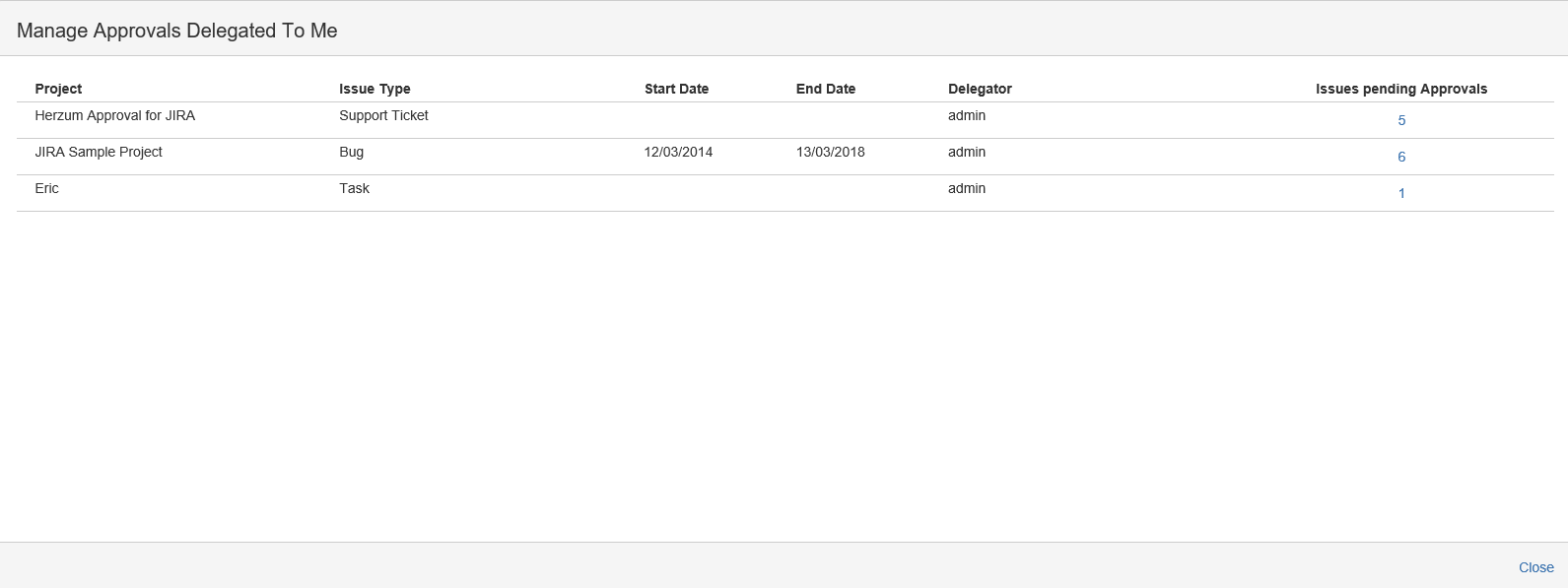Click admin delegator in the Eric row

966,188
